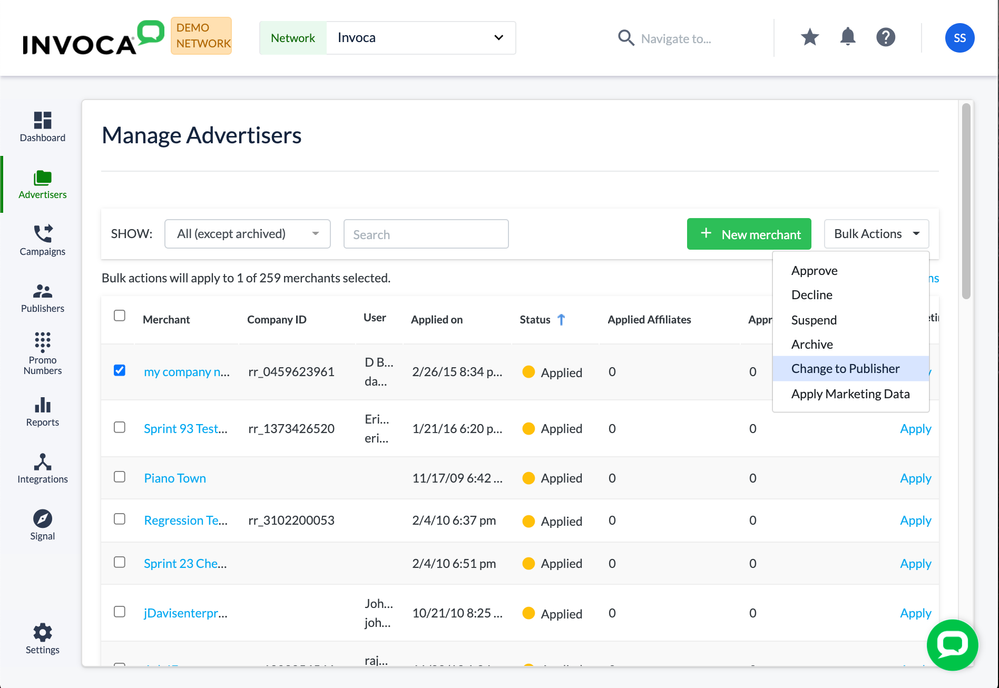Open the Promo Numbers grid icon

[42, 343]
